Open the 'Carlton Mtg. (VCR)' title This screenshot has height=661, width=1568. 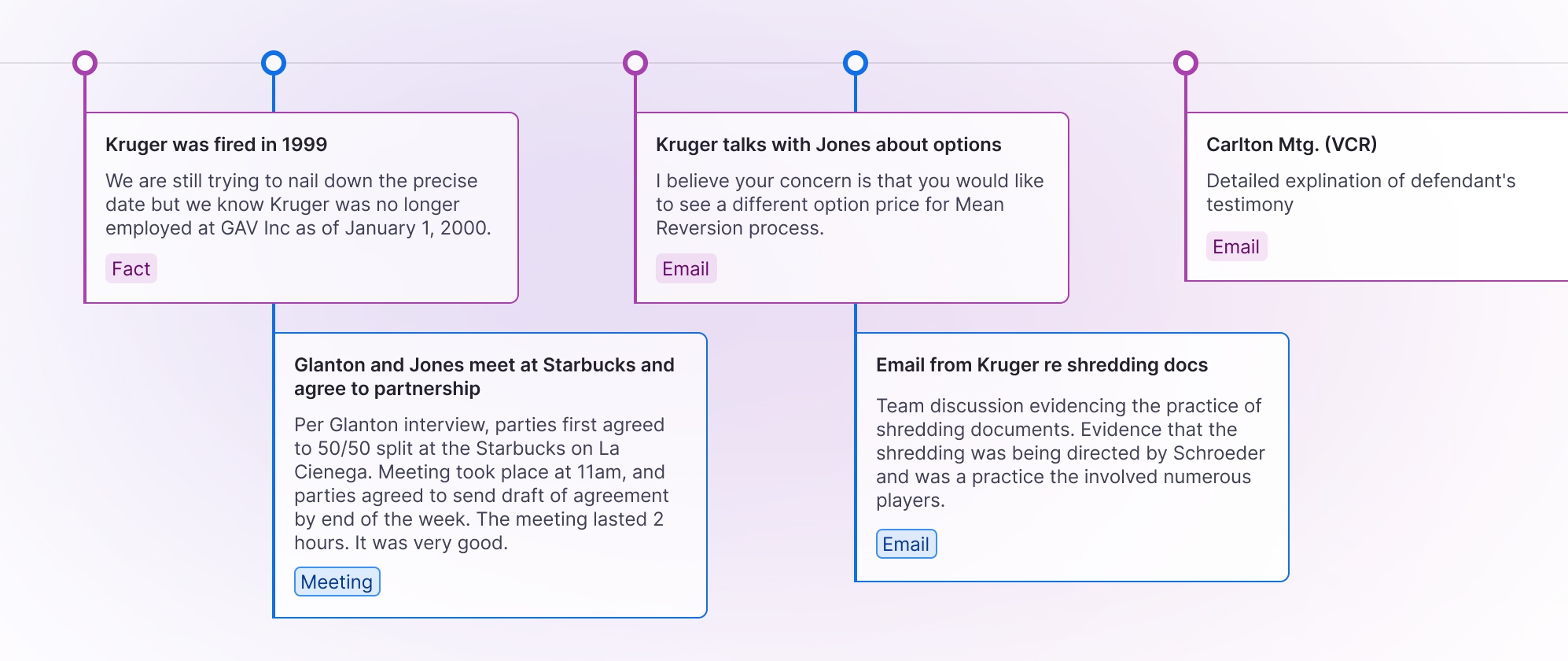tap(1291, 145)
